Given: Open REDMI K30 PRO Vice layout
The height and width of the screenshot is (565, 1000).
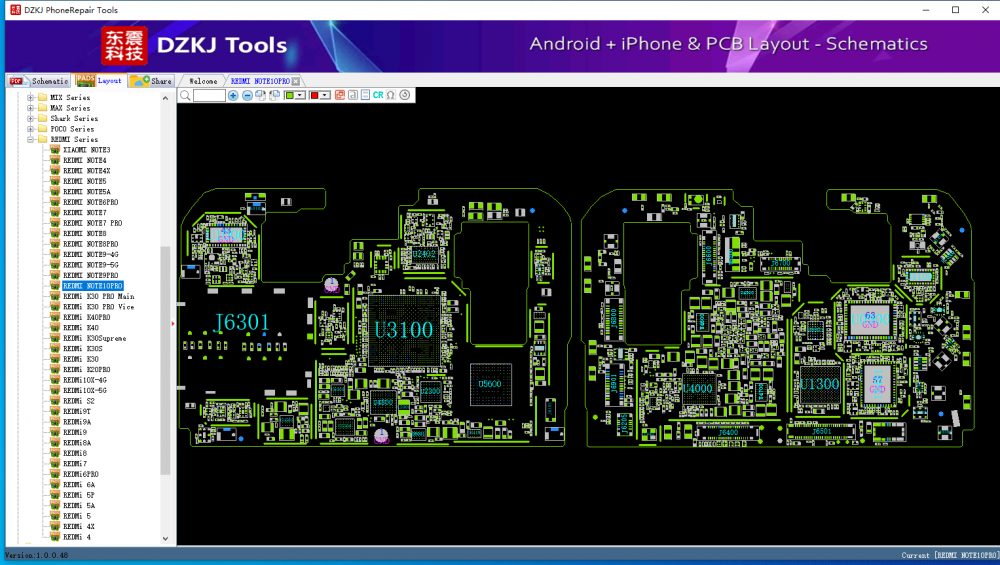Looking at the screenshot, I should 99,307.
